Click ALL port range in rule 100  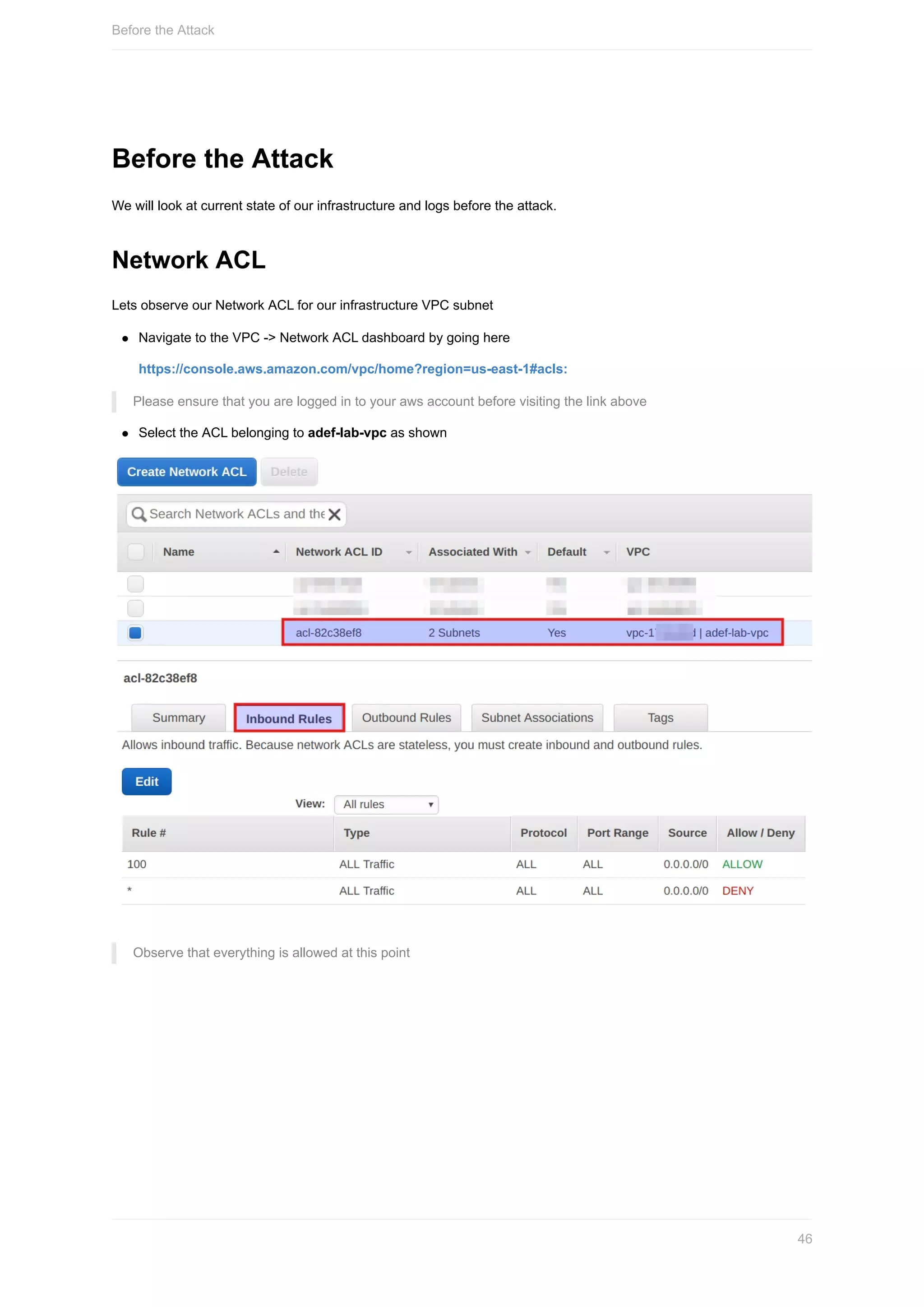pos(593,864)
